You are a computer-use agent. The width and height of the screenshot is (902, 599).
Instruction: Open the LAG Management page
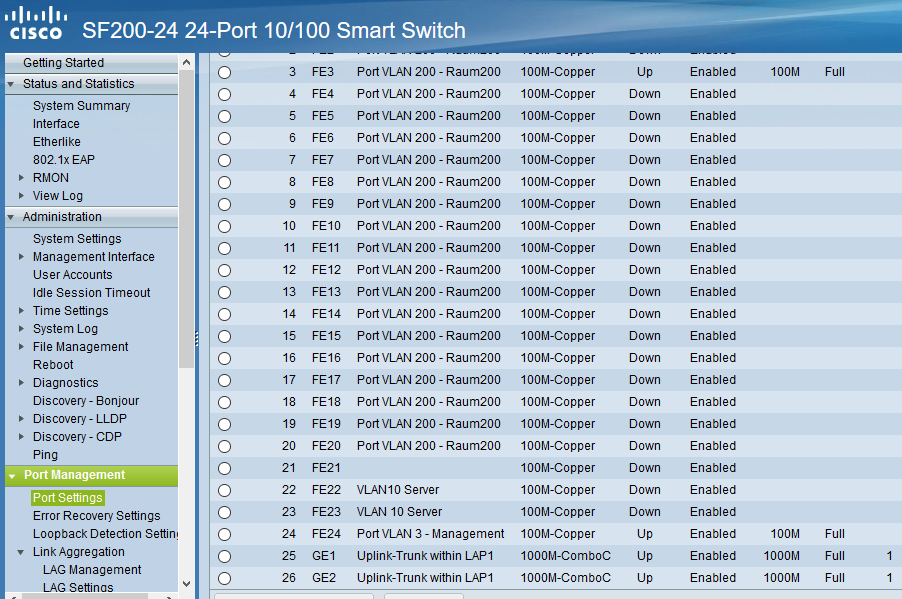pos(92,570)
